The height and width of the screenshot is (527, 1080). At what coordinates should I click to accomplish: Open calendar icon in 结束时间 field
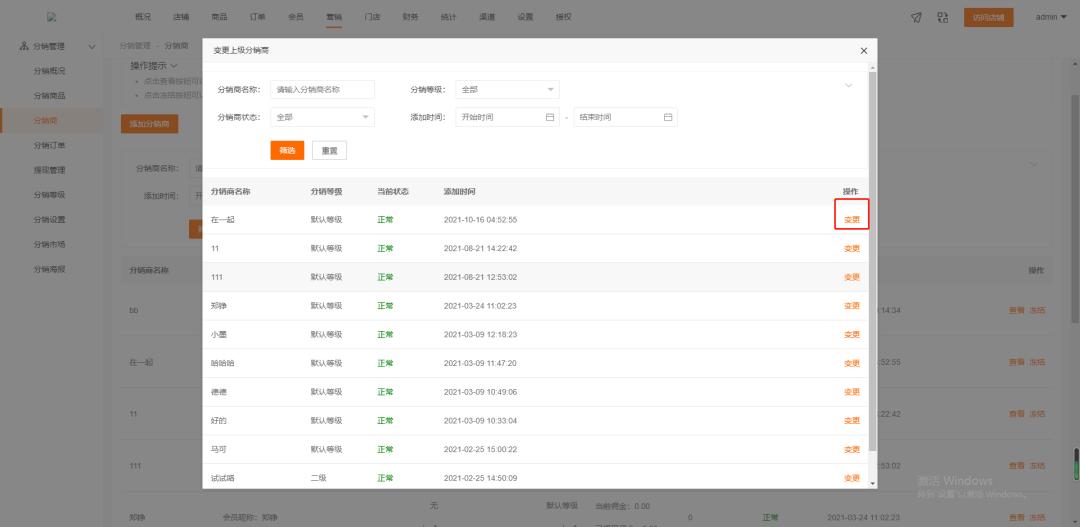[x=668, y=117]
